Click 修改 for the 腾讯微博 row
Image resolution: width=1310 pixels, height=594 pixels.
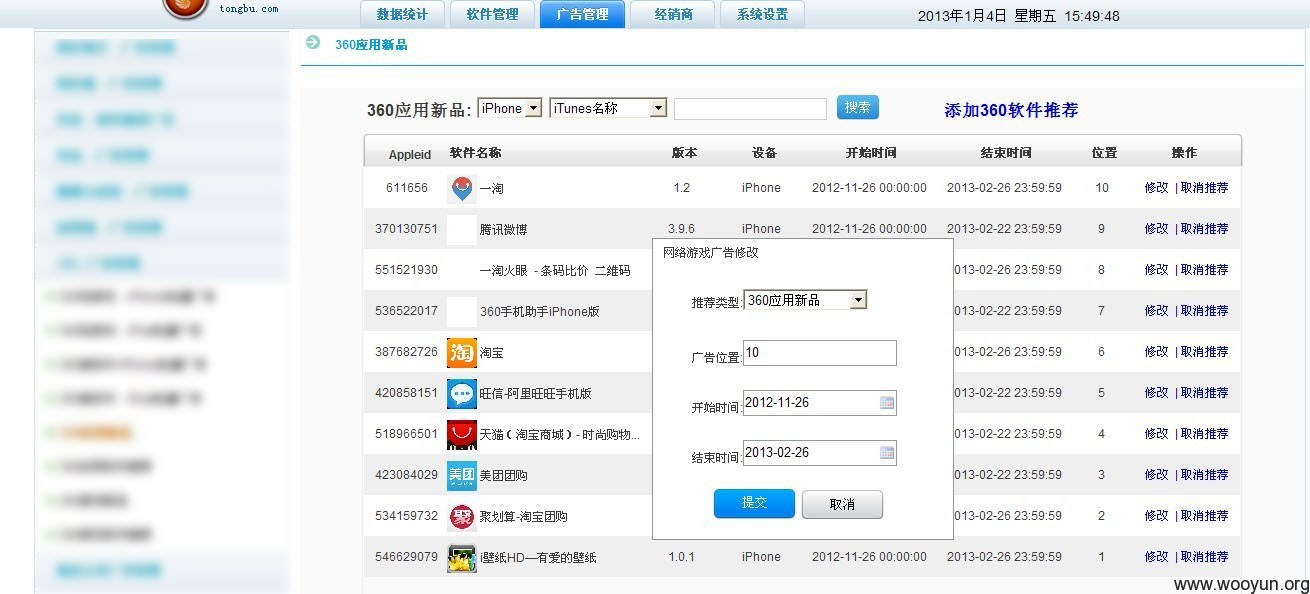pos(1156,228)
